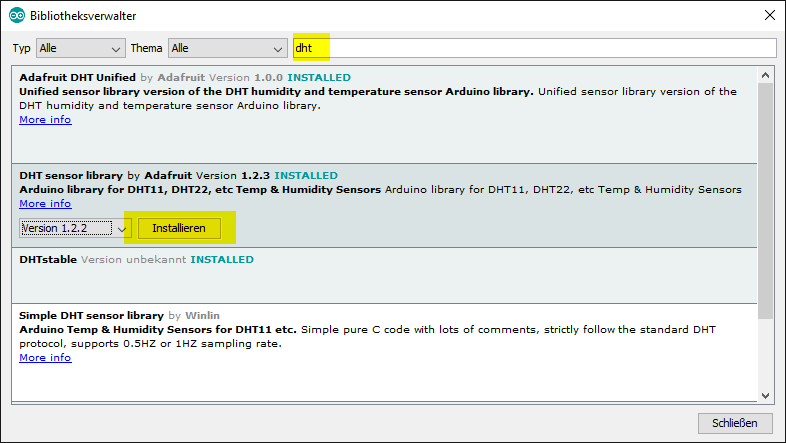Open More info for Simple DHT sensor library
Image resolution: width=786 pixels, height=443 pixels.
point(45,357)
